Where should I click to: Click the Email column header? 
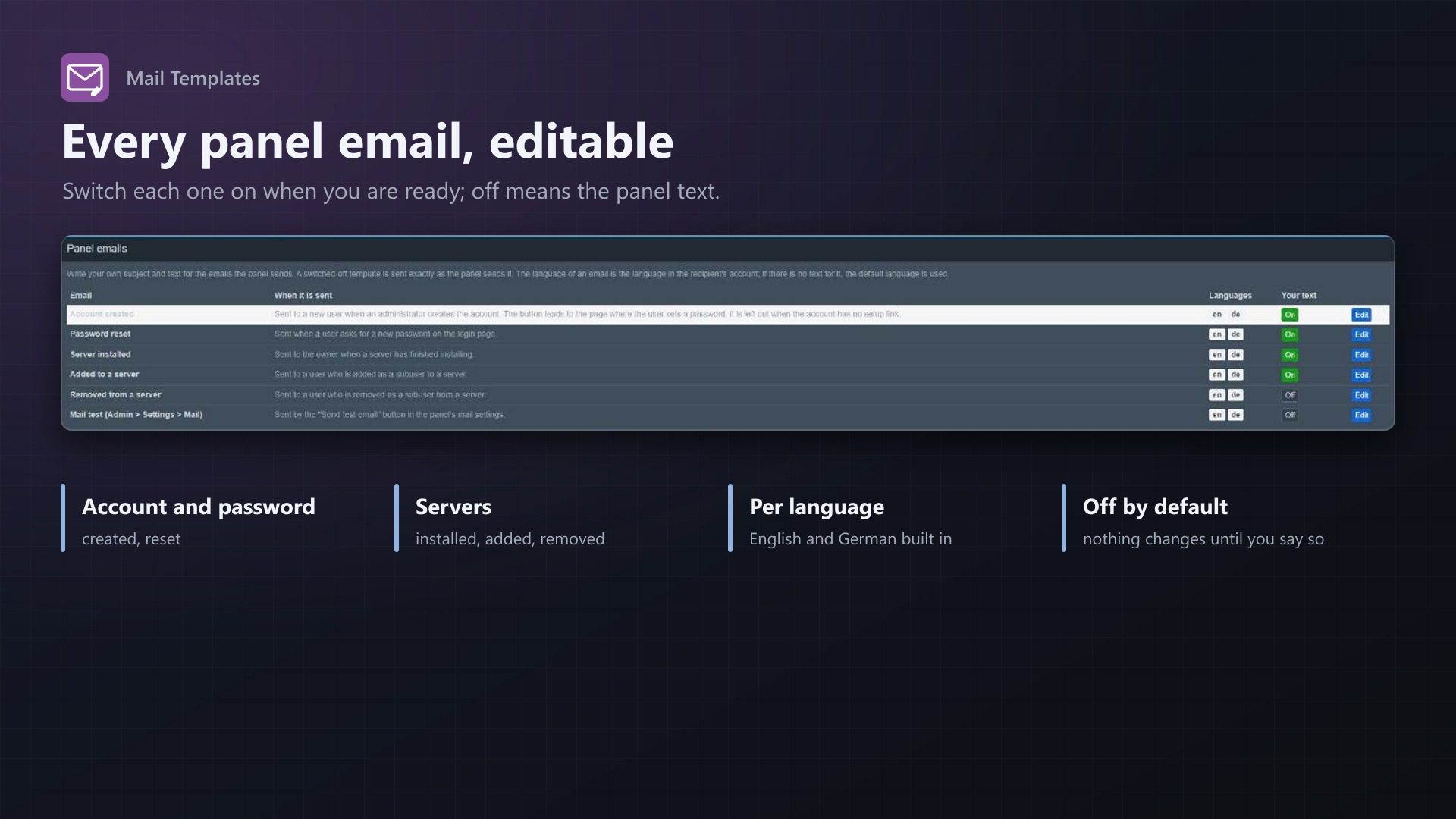(80, 296)
